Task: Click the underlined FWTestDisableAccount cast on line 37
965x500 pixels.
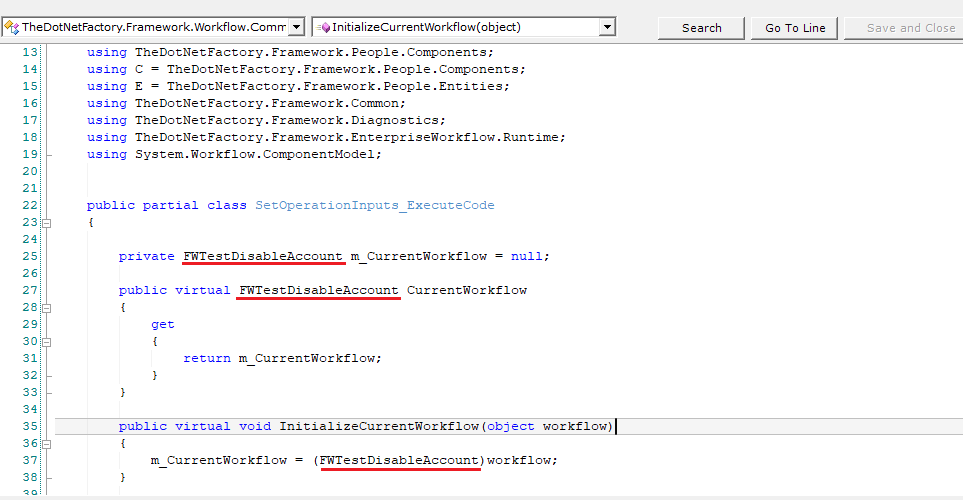Action: 399,460
